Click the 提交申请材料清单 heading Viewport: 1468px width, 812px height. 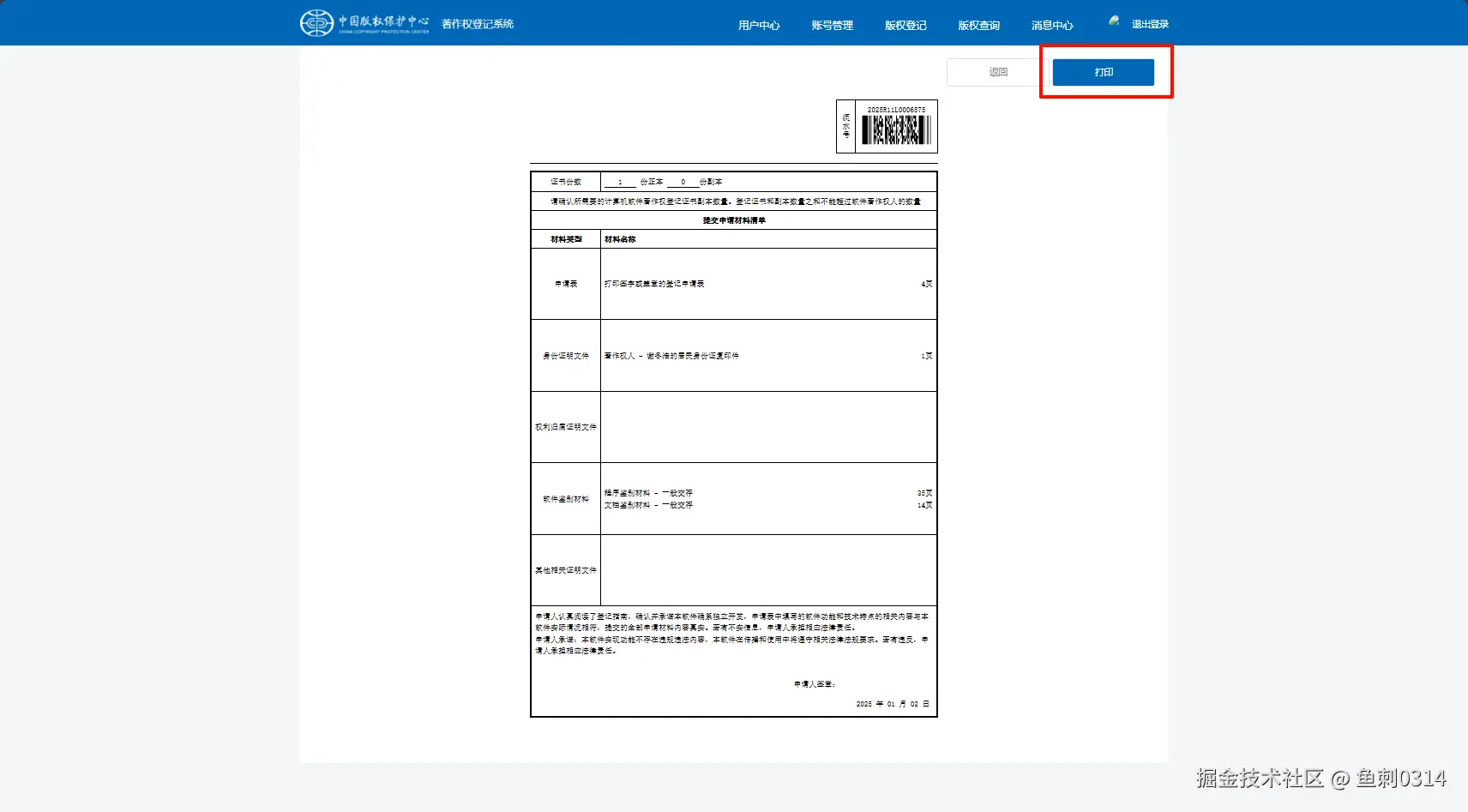pyautogui.click(x=734, y=220)
